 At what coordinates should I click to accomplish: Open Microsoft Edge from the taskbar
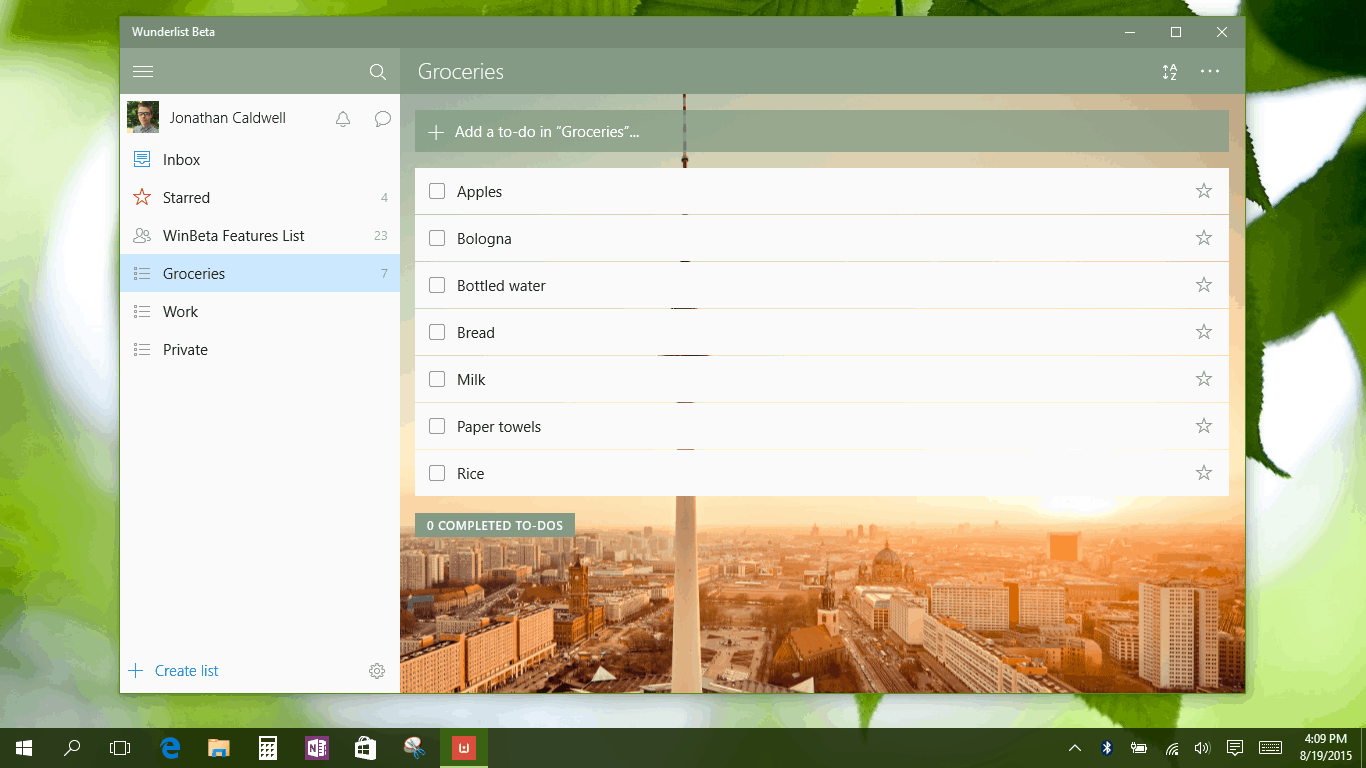coord(170,748)
